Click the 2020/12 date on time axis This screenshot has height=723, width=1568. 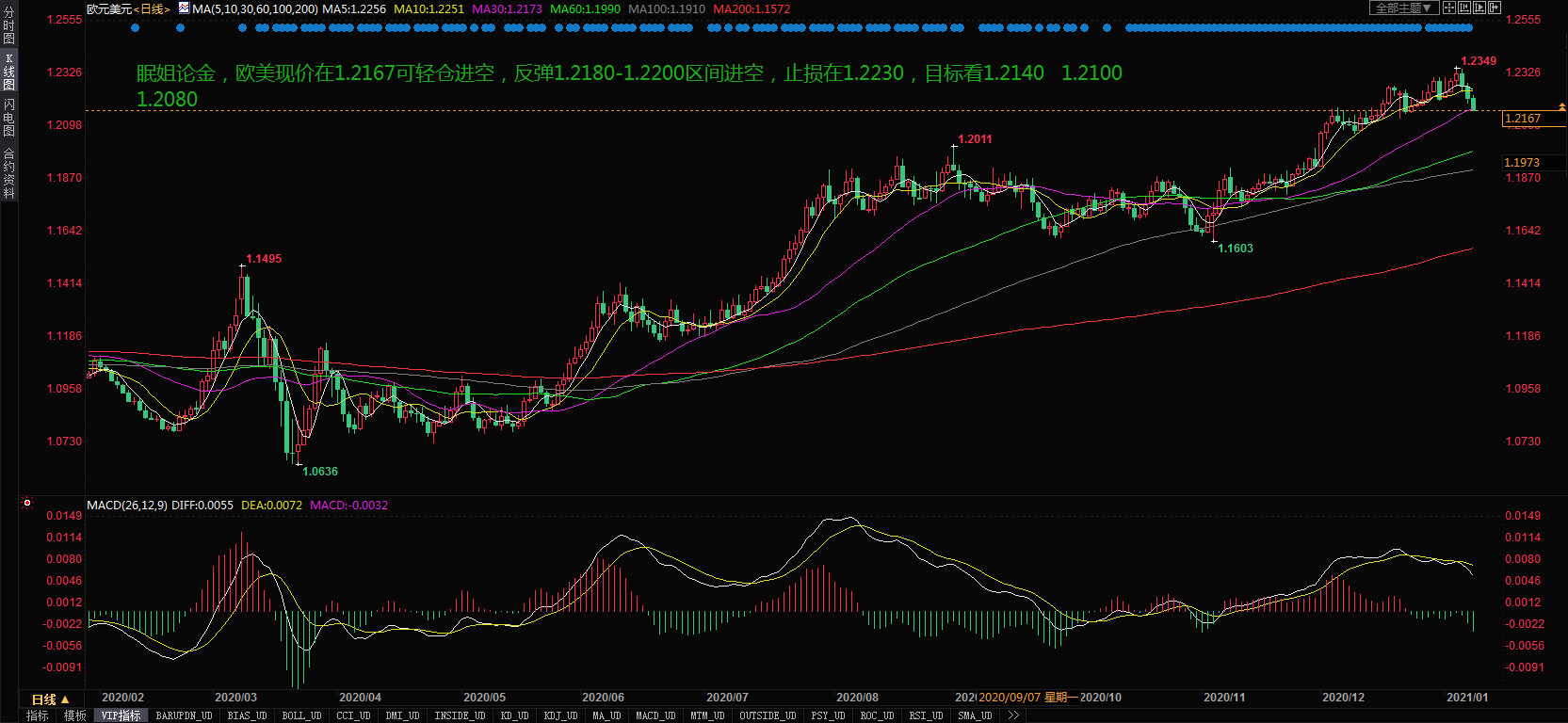click(1343, 698)
